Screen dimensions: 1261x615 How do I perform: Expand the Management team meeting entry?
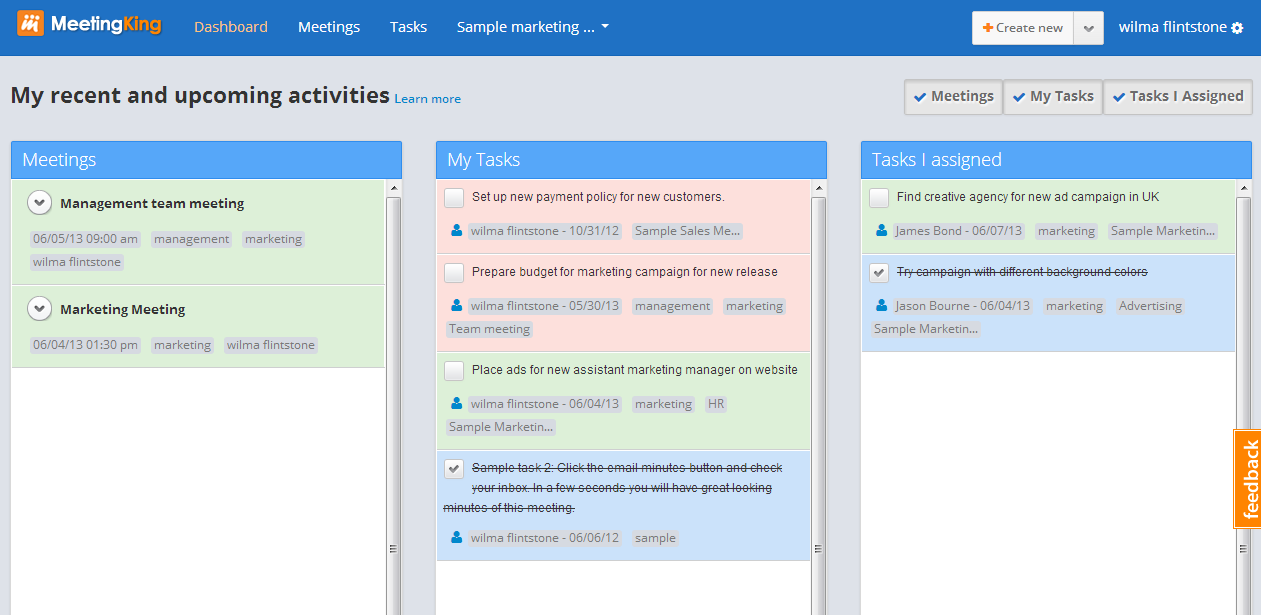click(39, 202)
